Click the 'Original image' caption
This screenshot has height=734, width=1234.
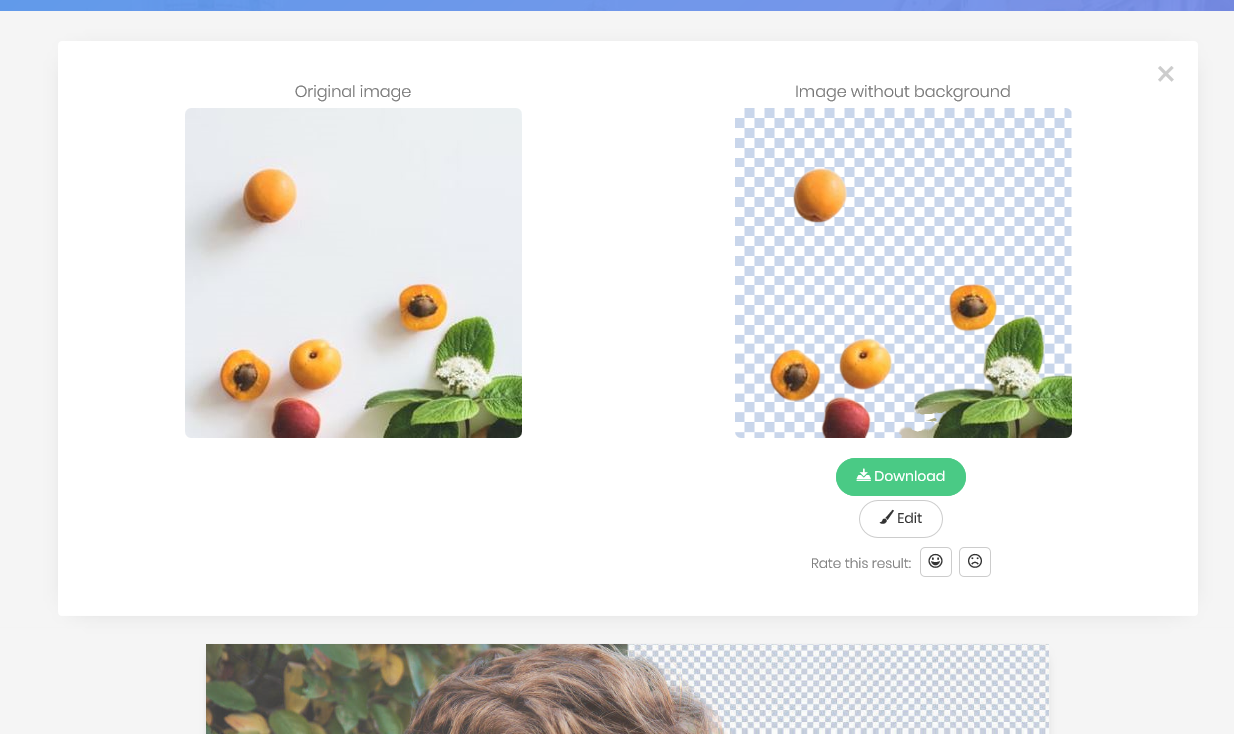click(353, 92)
